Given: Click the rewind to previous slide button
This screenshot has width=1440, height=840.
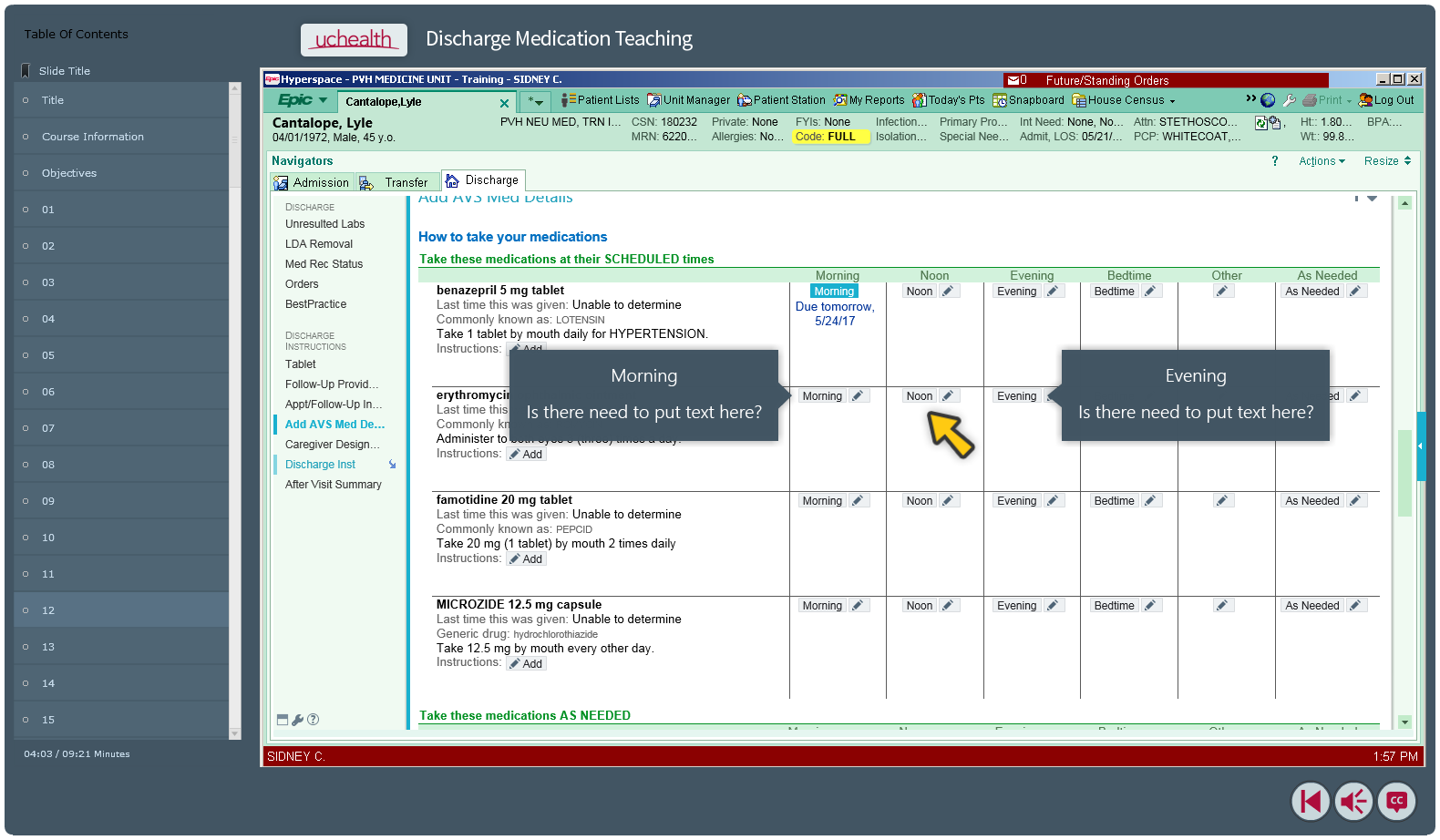Looking at the screenshot, I should [1311, 802].
